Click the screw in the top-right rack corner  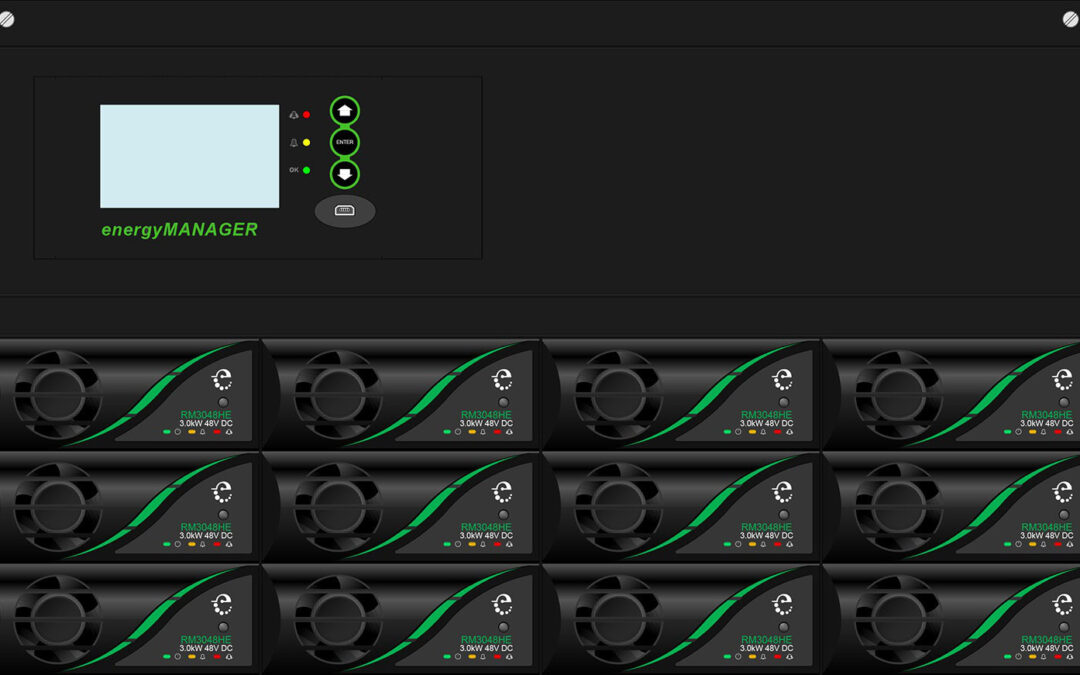(1070, 18)
